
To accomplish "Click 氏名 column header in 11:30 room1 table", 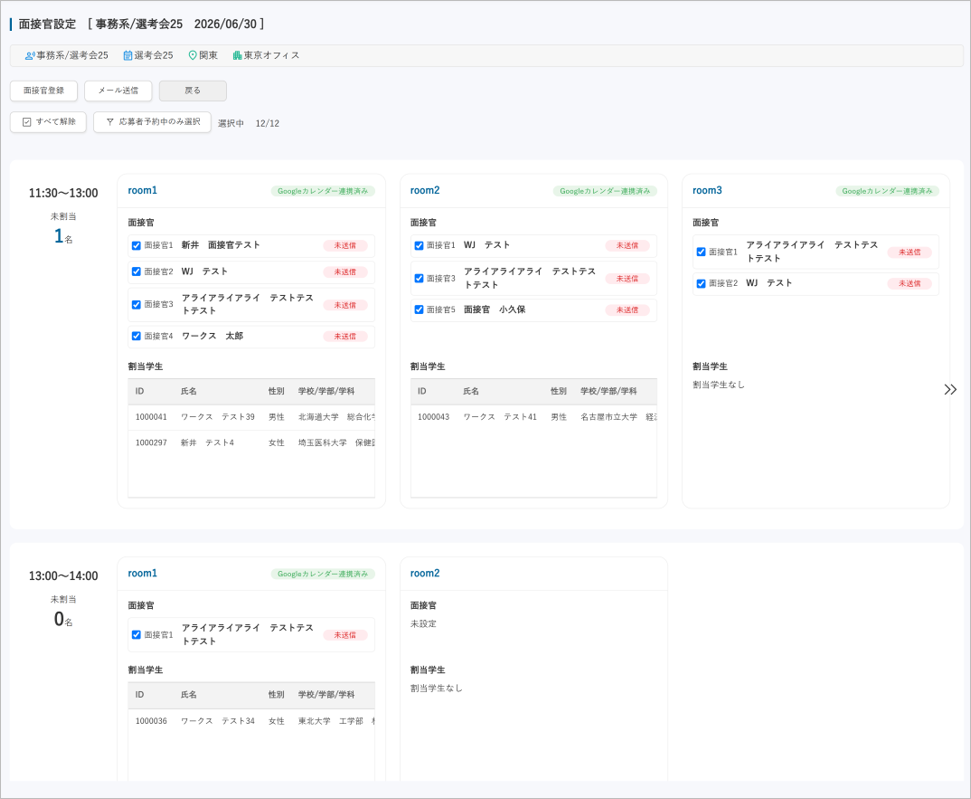I will (188, 391).
